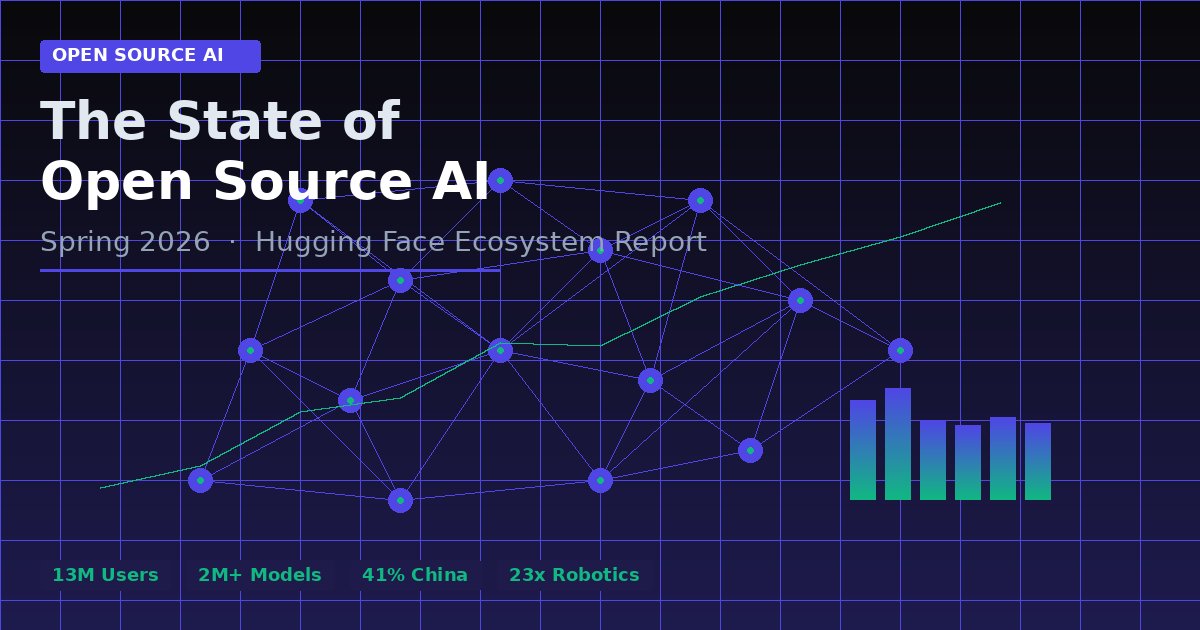
Task: Open details on the '2M+ Models' pill
Action: [x=260, y=574]
